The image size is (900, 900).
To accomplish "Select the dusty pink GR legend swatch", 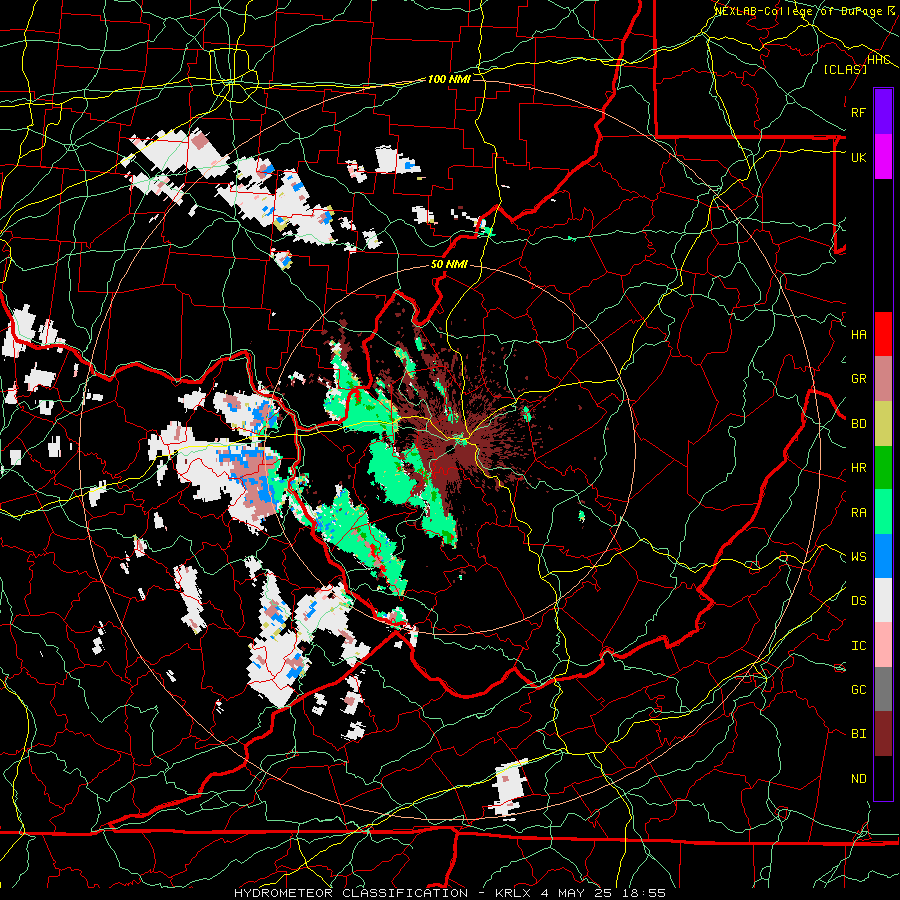I will tap(883, 379).
